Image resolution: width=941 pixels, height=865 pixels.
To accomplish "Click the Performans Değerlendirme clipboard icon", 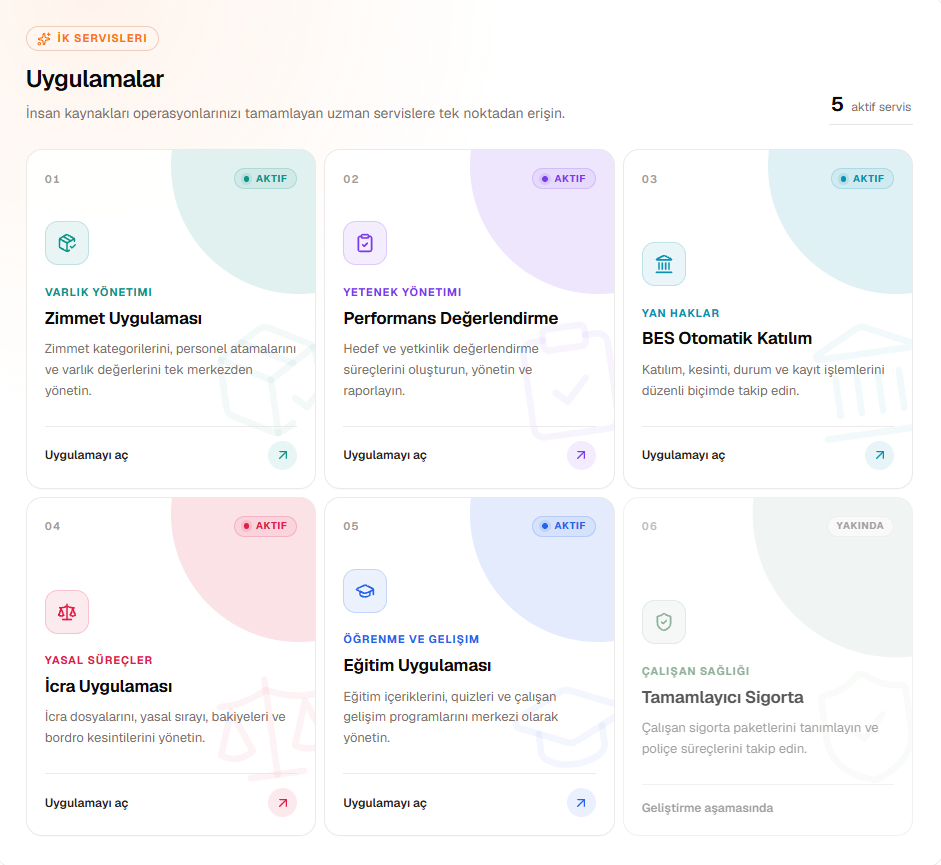I will tap(365, 243).
